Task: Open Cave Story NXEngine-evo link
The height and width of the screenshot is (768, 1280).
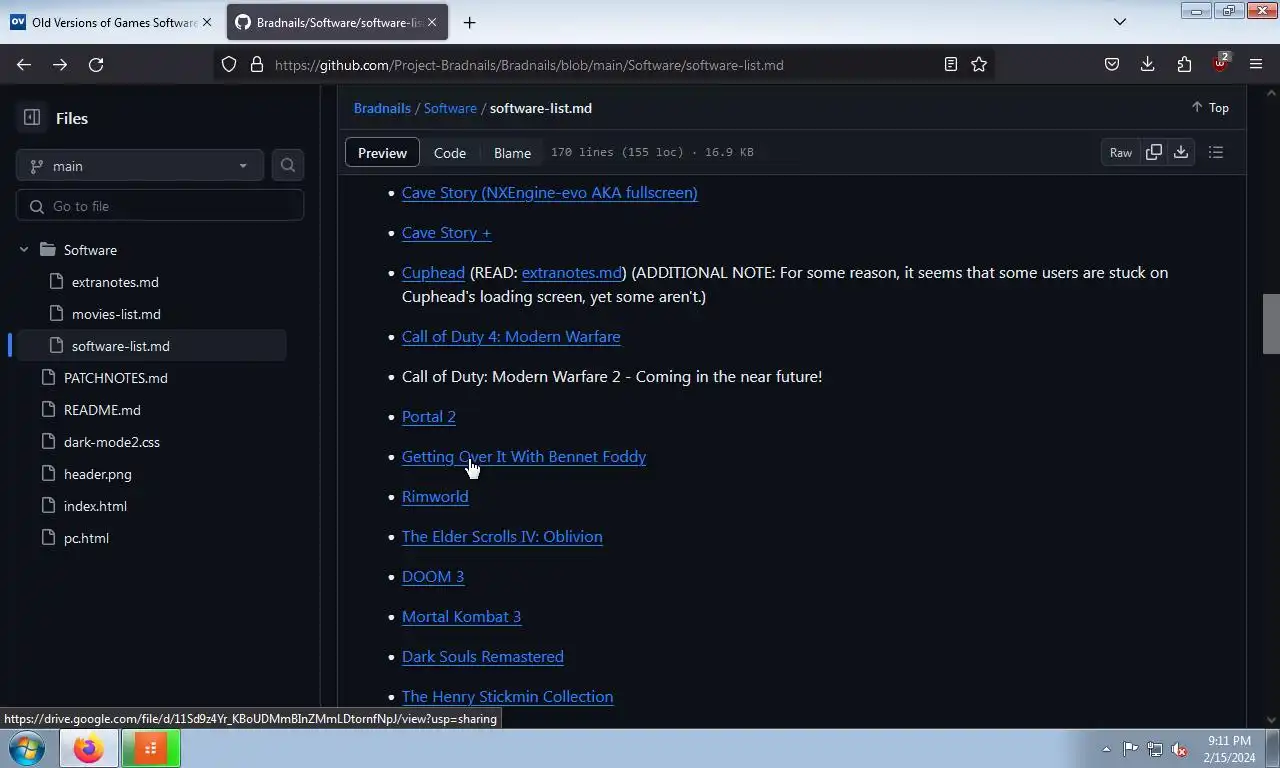Action: (549, 192)
